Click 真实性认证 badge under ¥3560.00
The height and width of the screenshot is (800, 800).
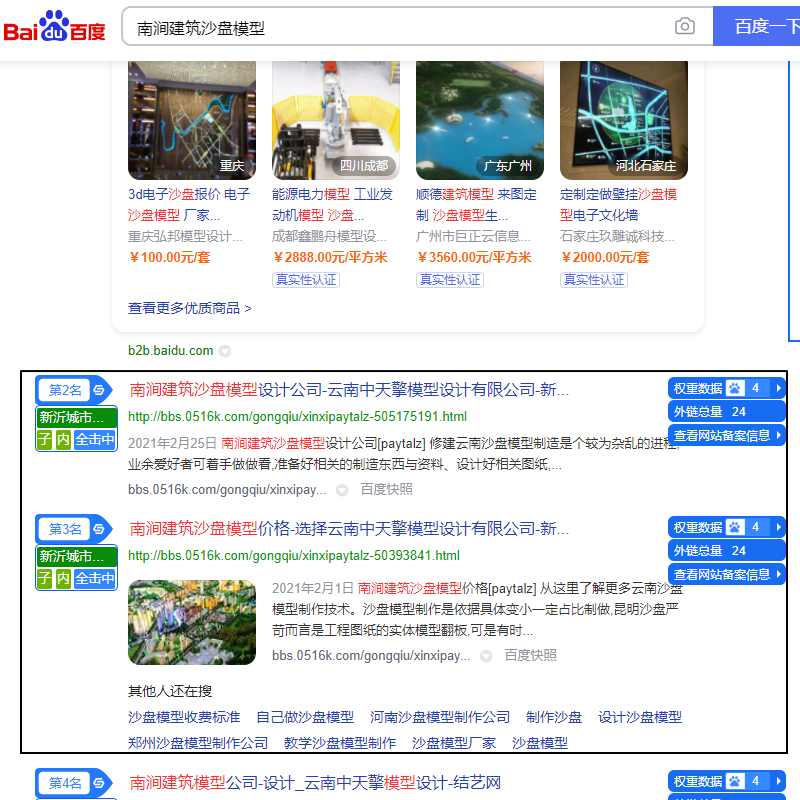coord(450,280)
